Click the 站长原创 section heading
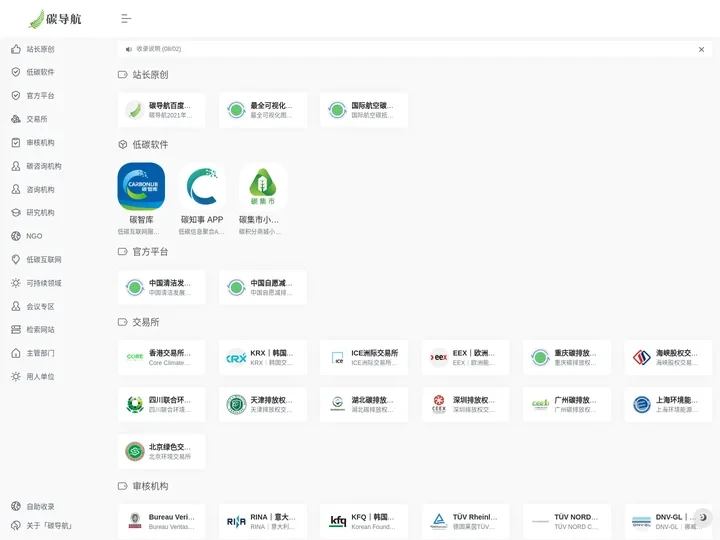The width and height of the screenshot is (720, 540). [x=150, y=75]
